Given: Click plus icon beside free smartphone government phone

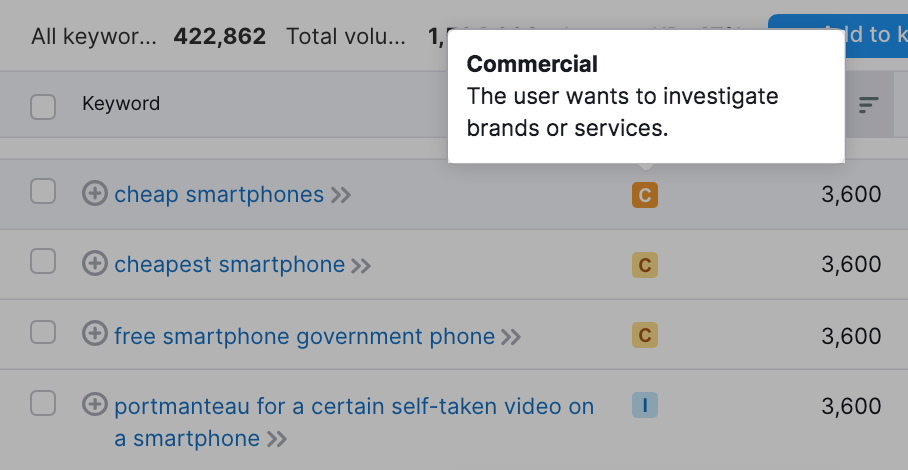Looking at the screenshot, I should pyautogui.click(x=94, y=335).
